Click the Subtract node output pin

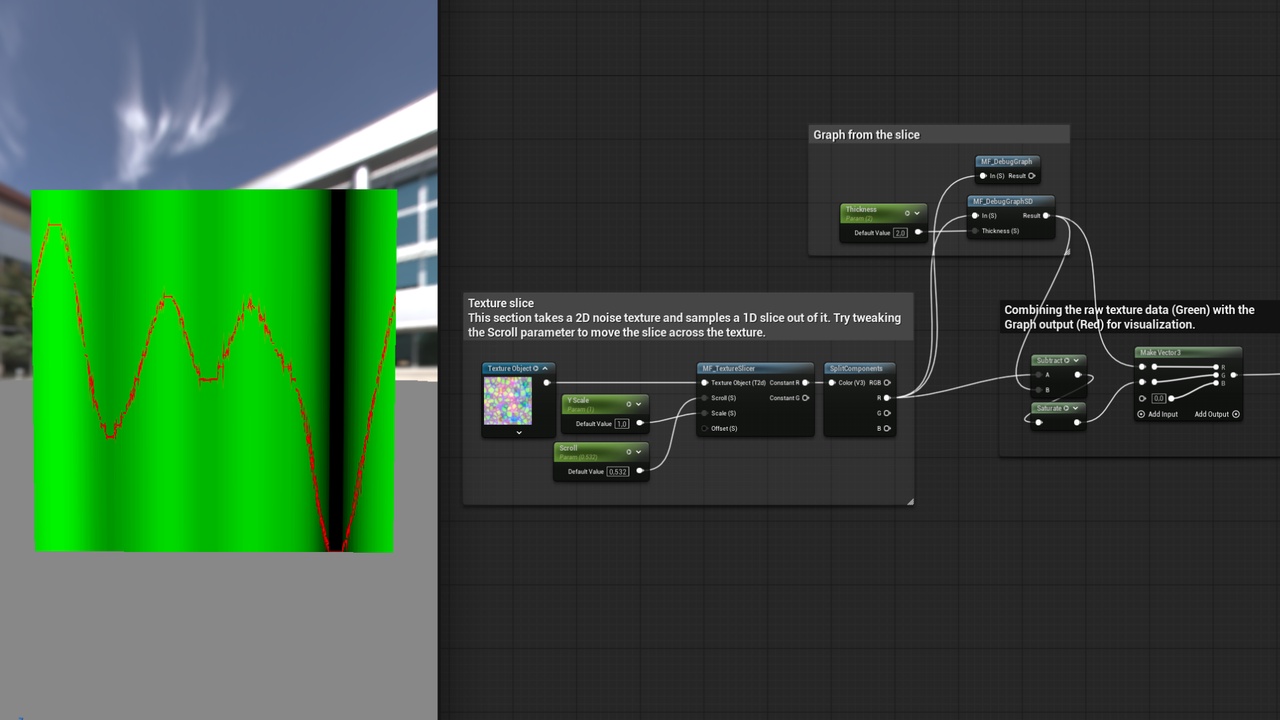[1077, 375]
